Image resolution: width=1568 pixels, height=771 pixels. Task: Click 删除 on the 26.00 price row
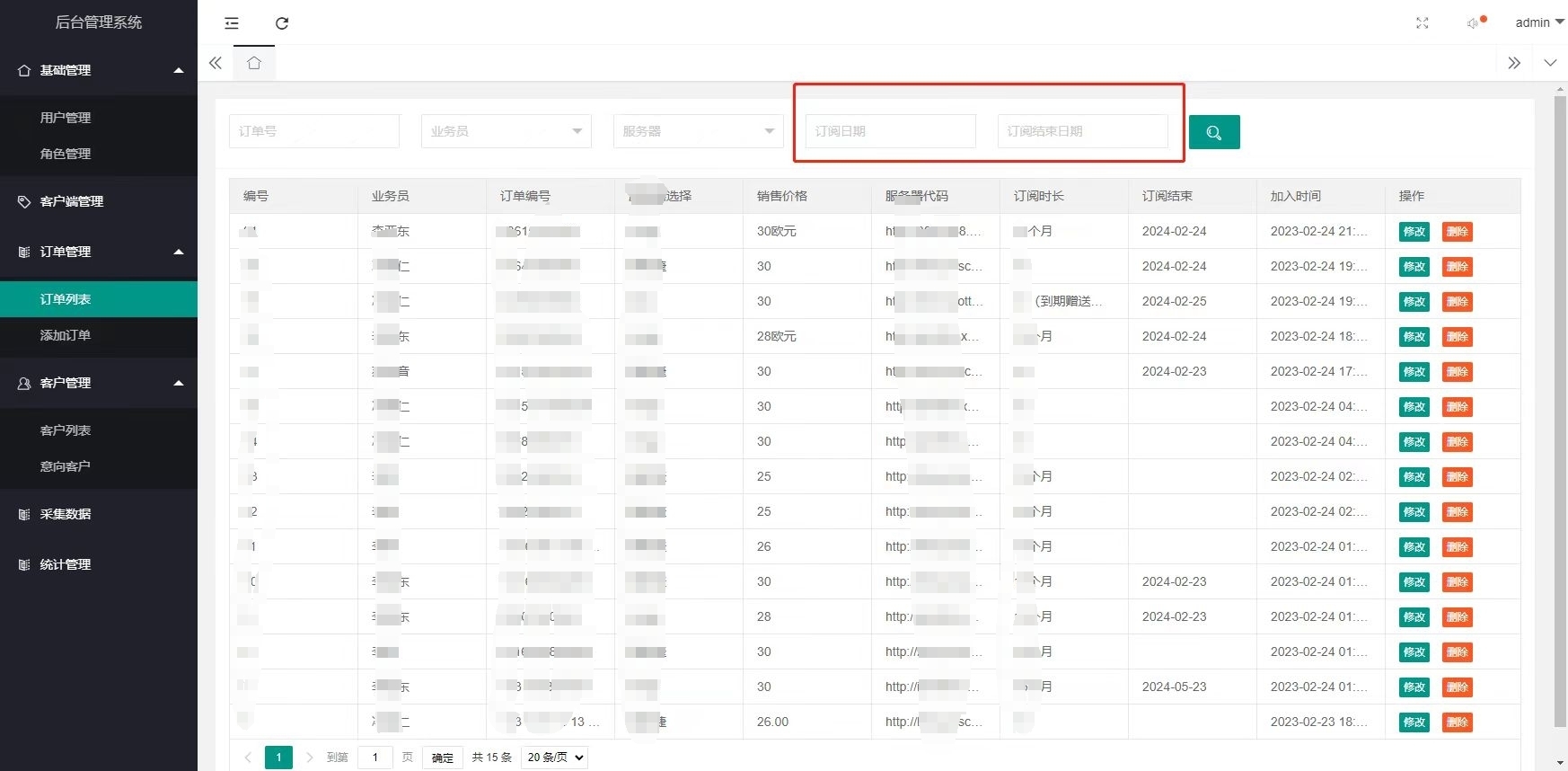click(1458, 722)
